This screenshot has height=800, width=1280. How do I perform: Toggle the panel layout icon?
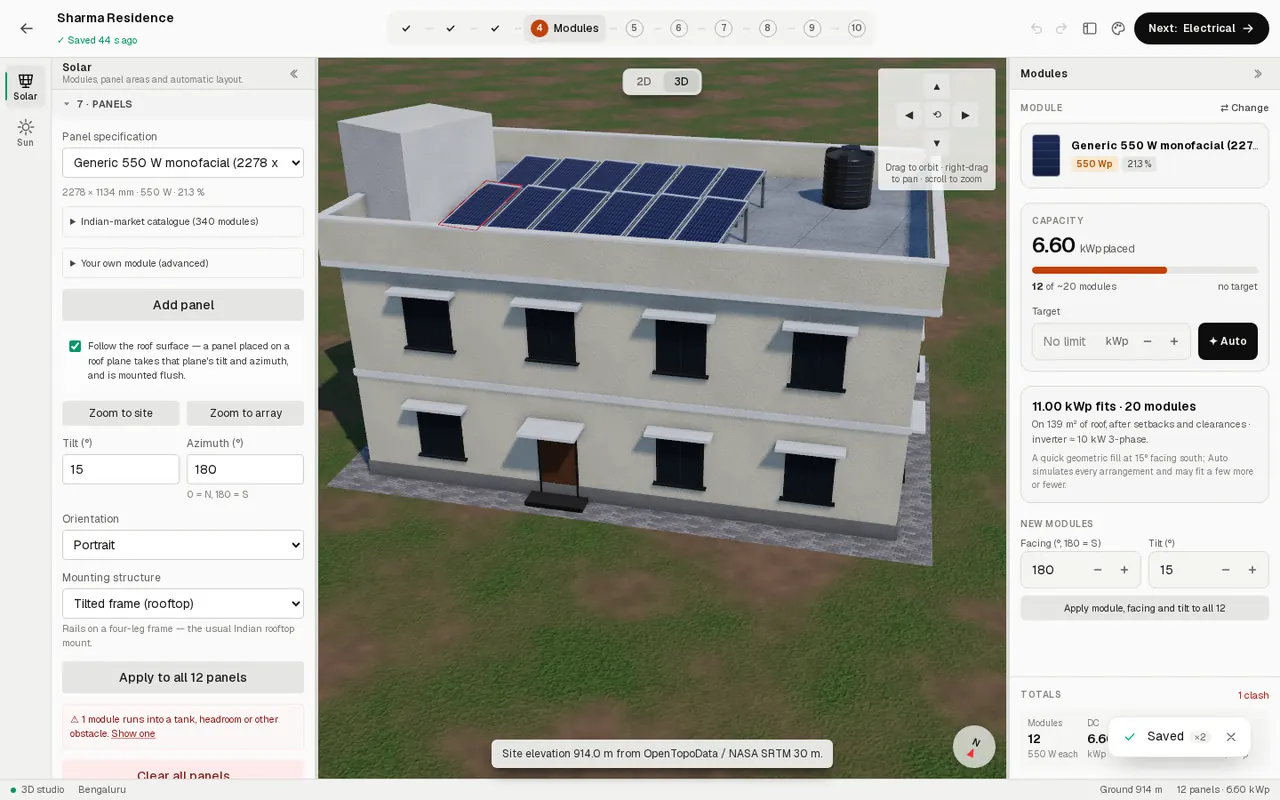click(1090, 29)
